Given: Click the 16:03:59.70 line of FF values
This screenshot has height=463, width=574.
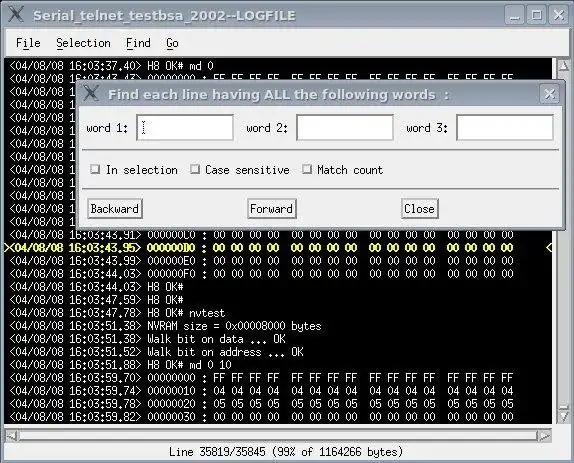Looking at the screenshot, I should coord(261,378).
